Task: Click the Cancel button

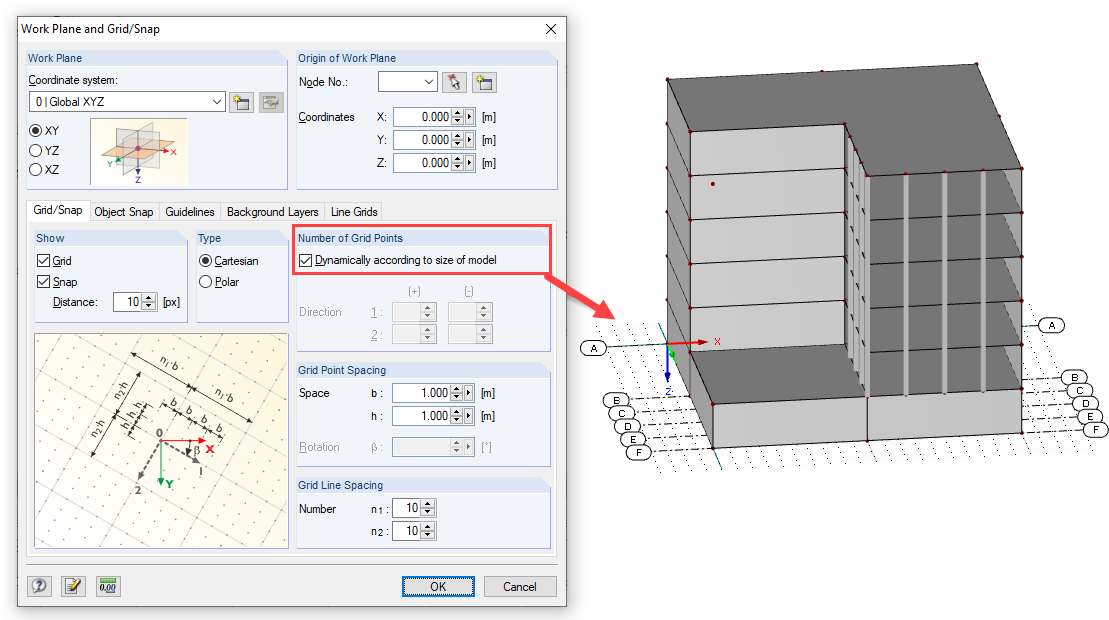Action: point(520,587)
